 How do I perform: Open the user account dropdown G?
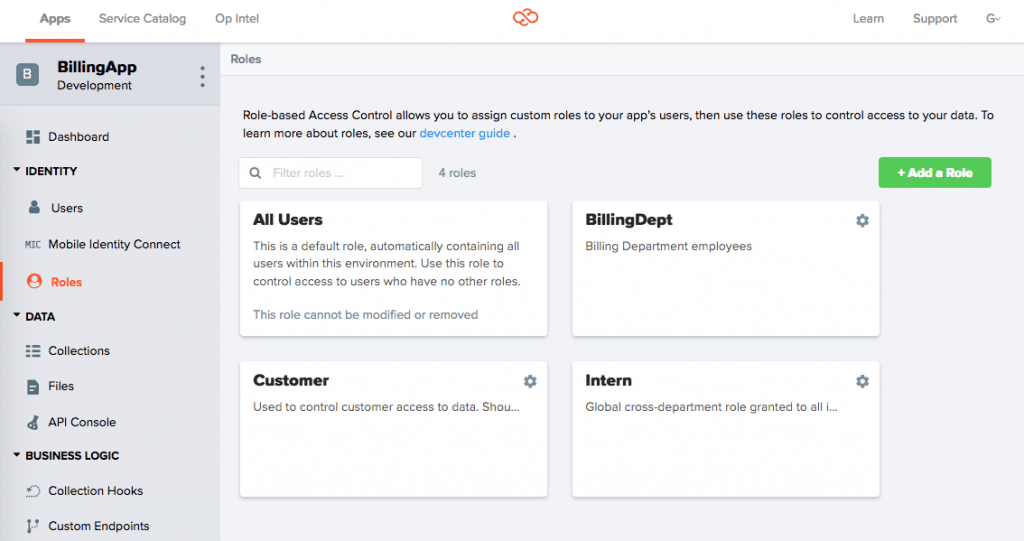pyautogui.click(x=993, y=18)
